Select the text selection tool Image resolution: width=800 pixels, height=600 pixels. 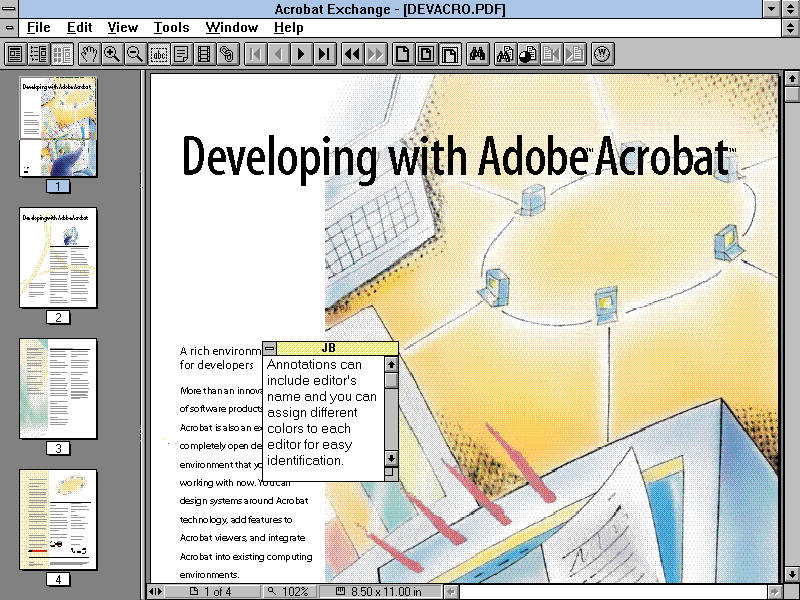click(x=159, y=54)
